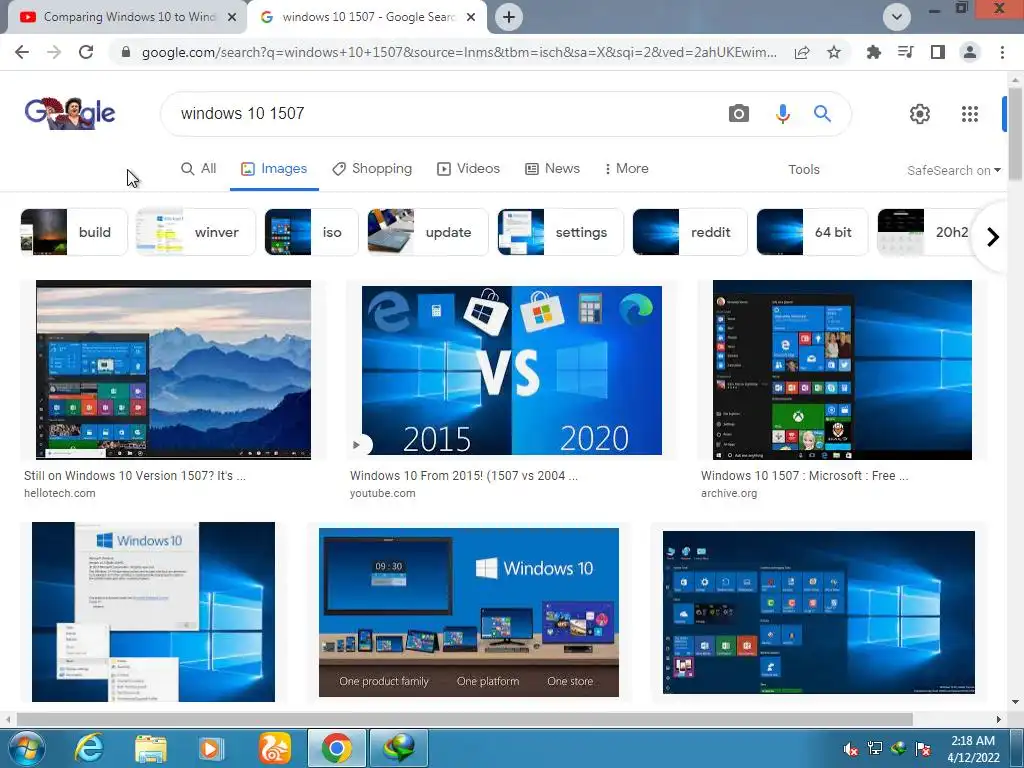Image resolution: width=1024 pixels, height=768 pixels.
Task: Click the horizontal scrollbar at the page bottom
Action: coord(464,719)
